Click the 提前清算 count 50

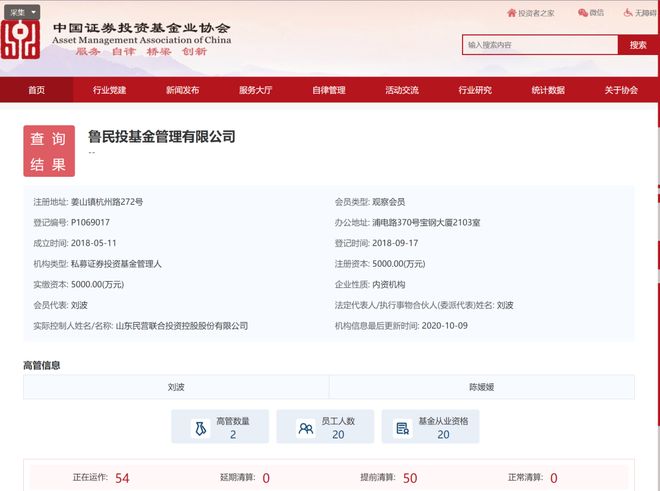(410, 478)
